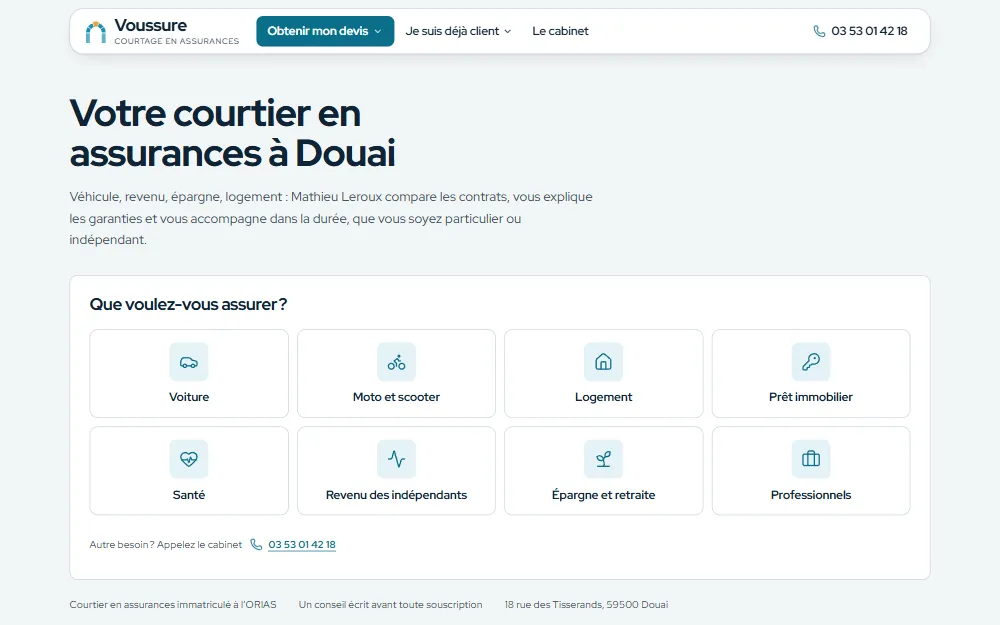Open the Obtenir mon devis dropdown
The width and height of the screenshot is (1000, 625).
point(325,31)
